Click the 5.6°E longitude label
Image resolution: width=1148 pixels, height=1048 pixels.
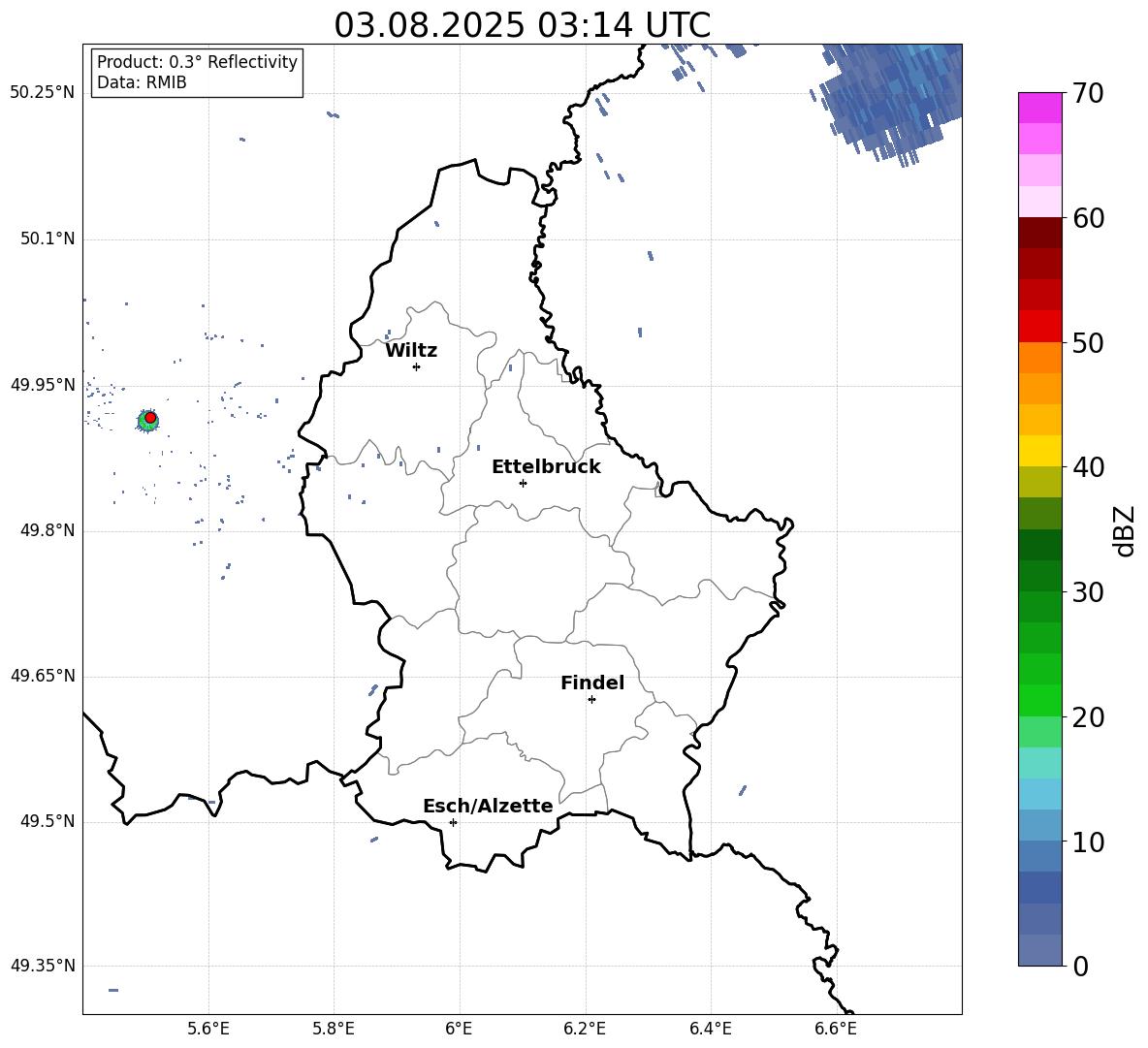pyautogui.click(x=208, y=1029)
